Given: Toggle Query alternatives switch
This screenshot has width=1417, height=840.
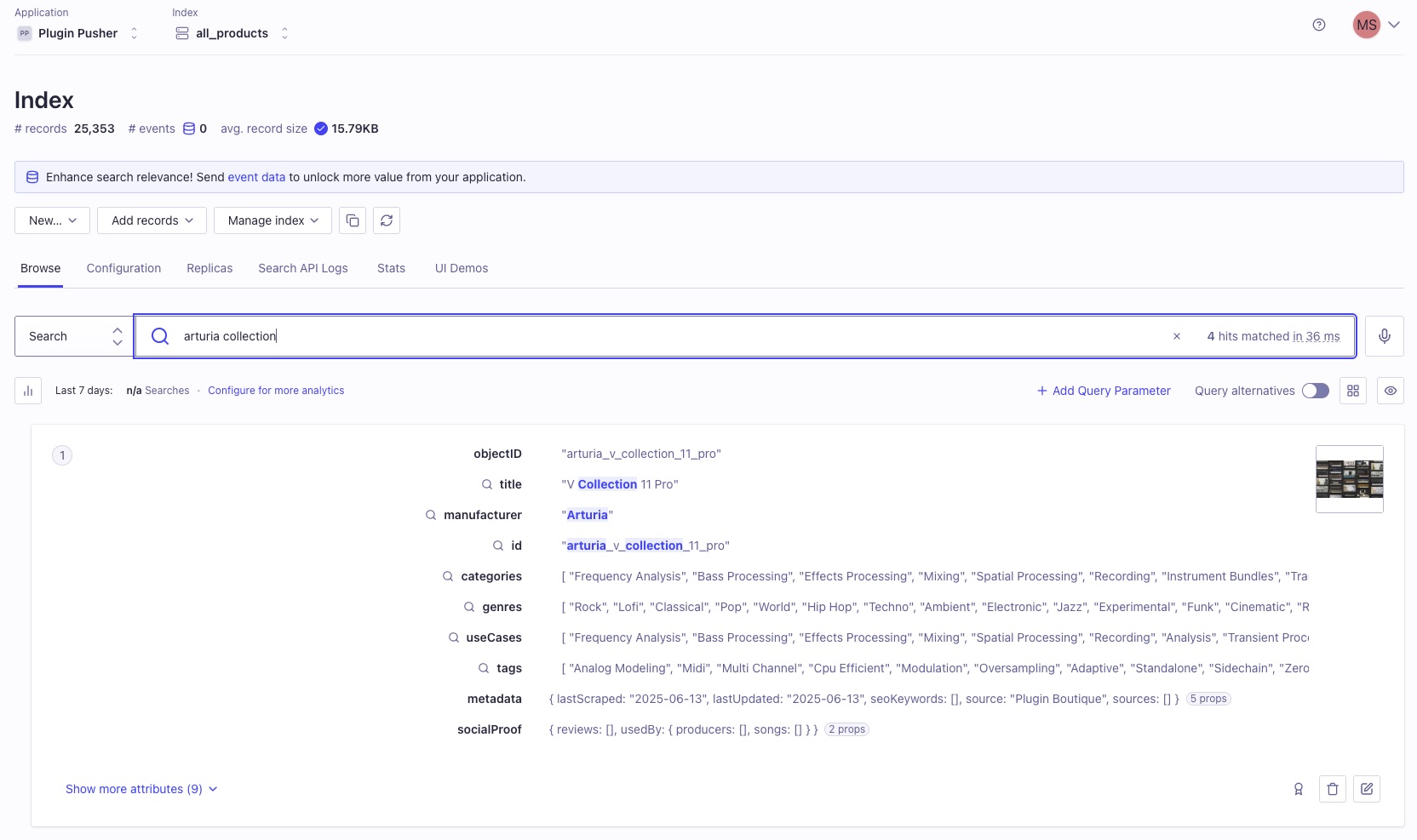Looking at the screenshot, I should [1316, 391].
